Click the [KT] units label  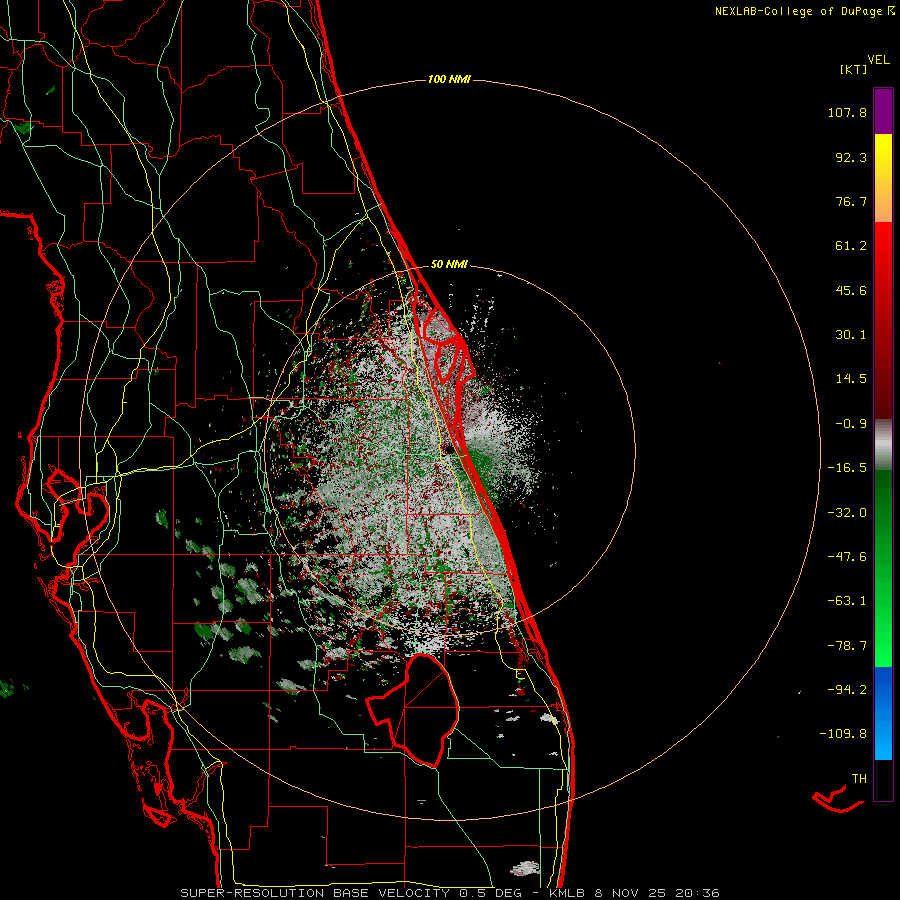pyautogui.click(x=854, y=69)
